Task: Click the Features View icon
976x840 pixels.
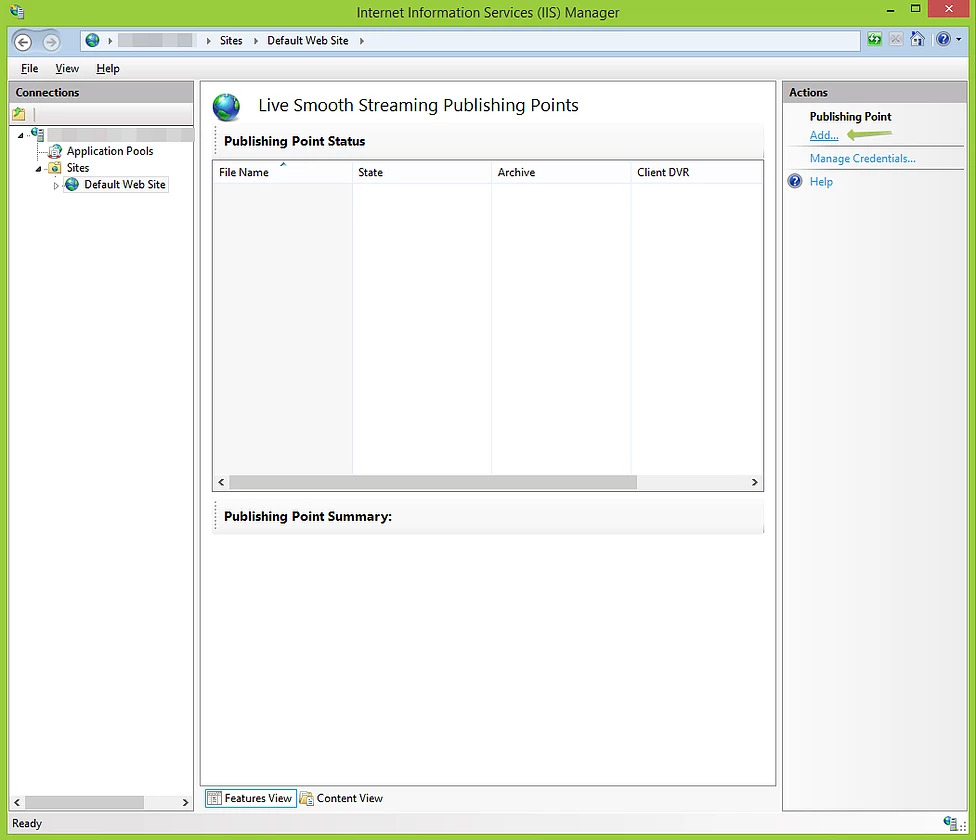Action: click(214, 798)
